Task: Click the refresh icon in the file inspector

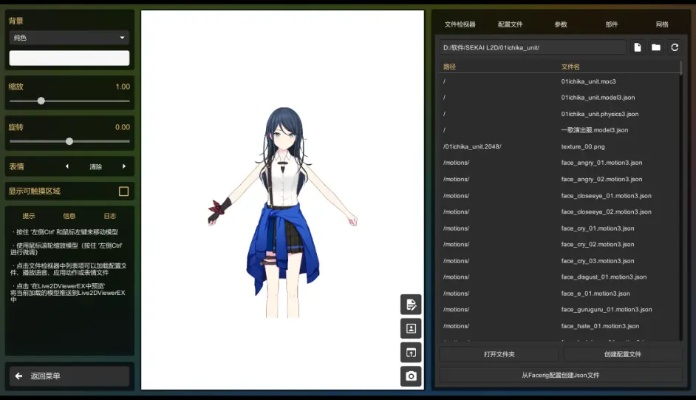Action: (674, 48)
